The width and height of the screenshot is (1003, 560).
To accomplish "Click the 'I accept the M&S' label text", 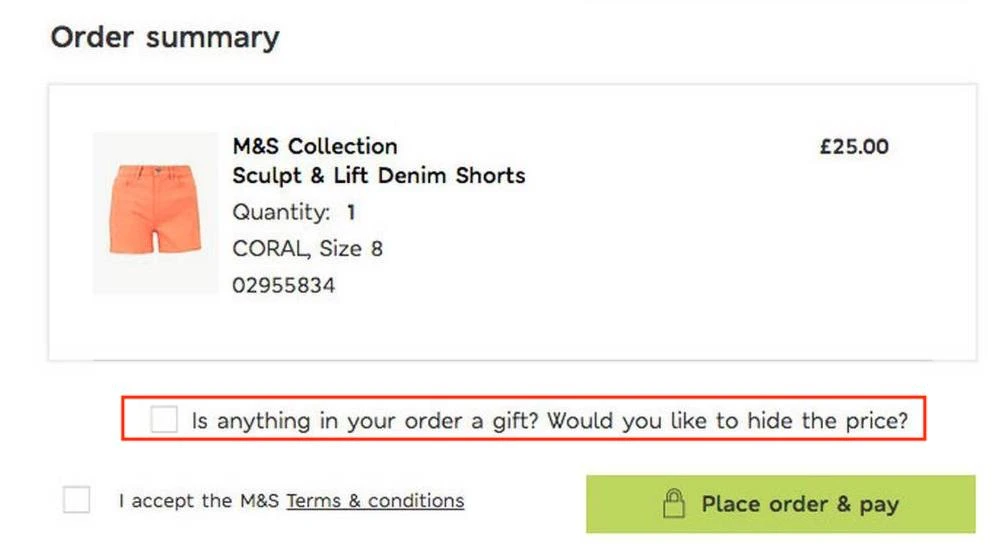I will [x=200, y=501].
